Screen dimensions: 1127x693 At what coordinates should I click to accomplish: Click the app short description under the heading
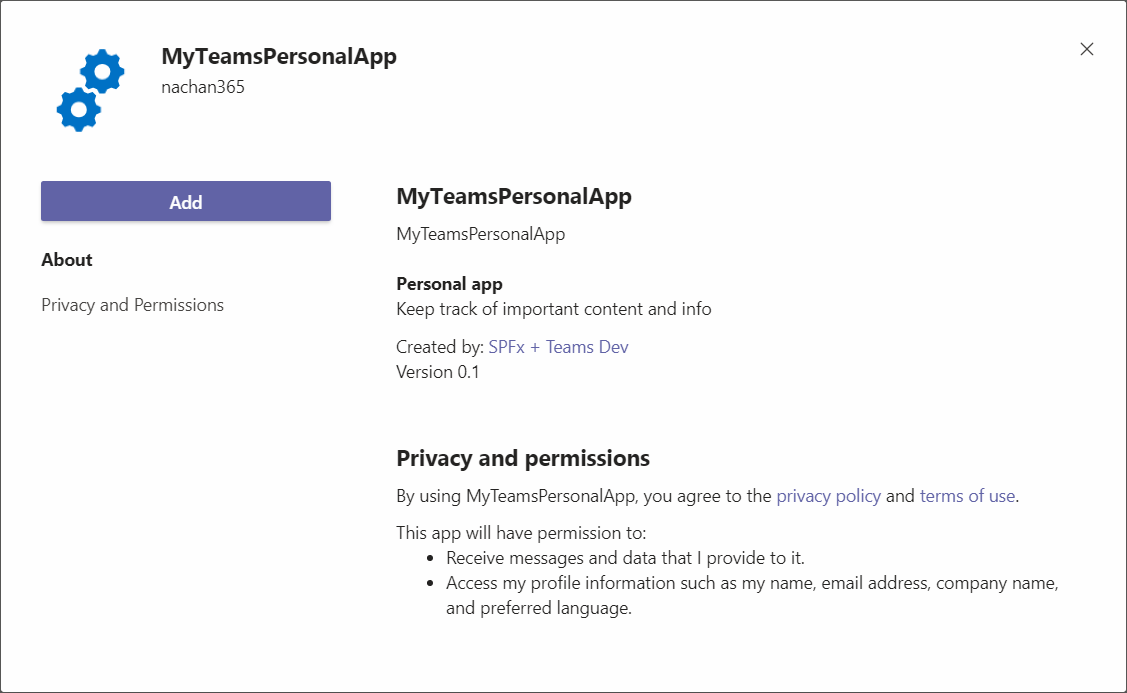coord(481,234)
